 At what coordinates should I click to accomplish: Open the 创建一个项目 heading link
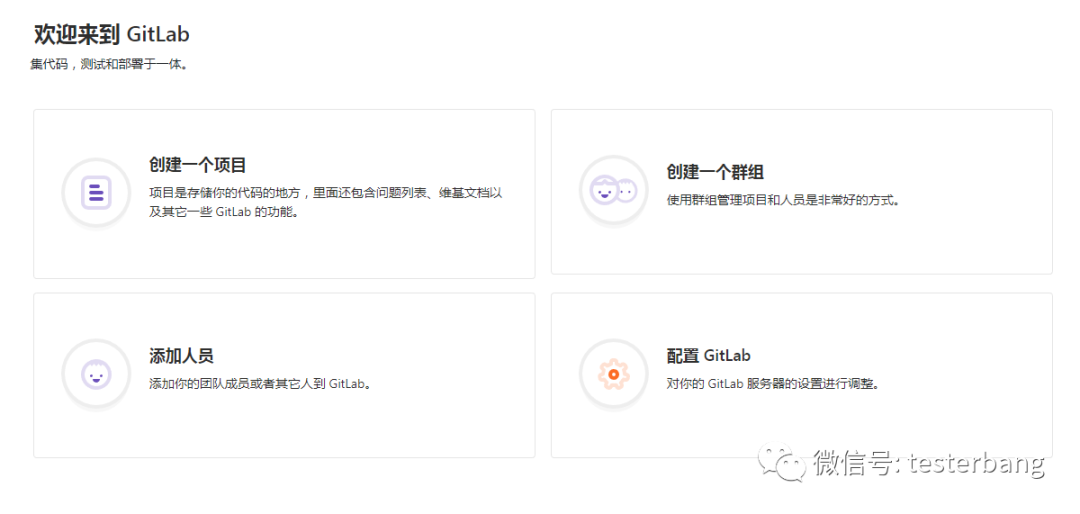click(x=198, y=165)
